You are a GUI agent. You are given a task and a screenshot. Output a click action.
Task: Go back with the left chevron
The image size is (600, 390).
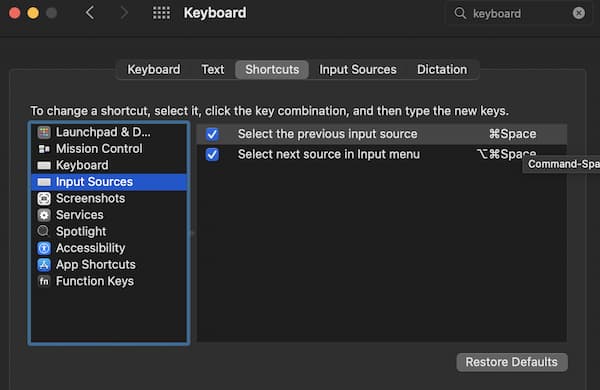[90, 13]
